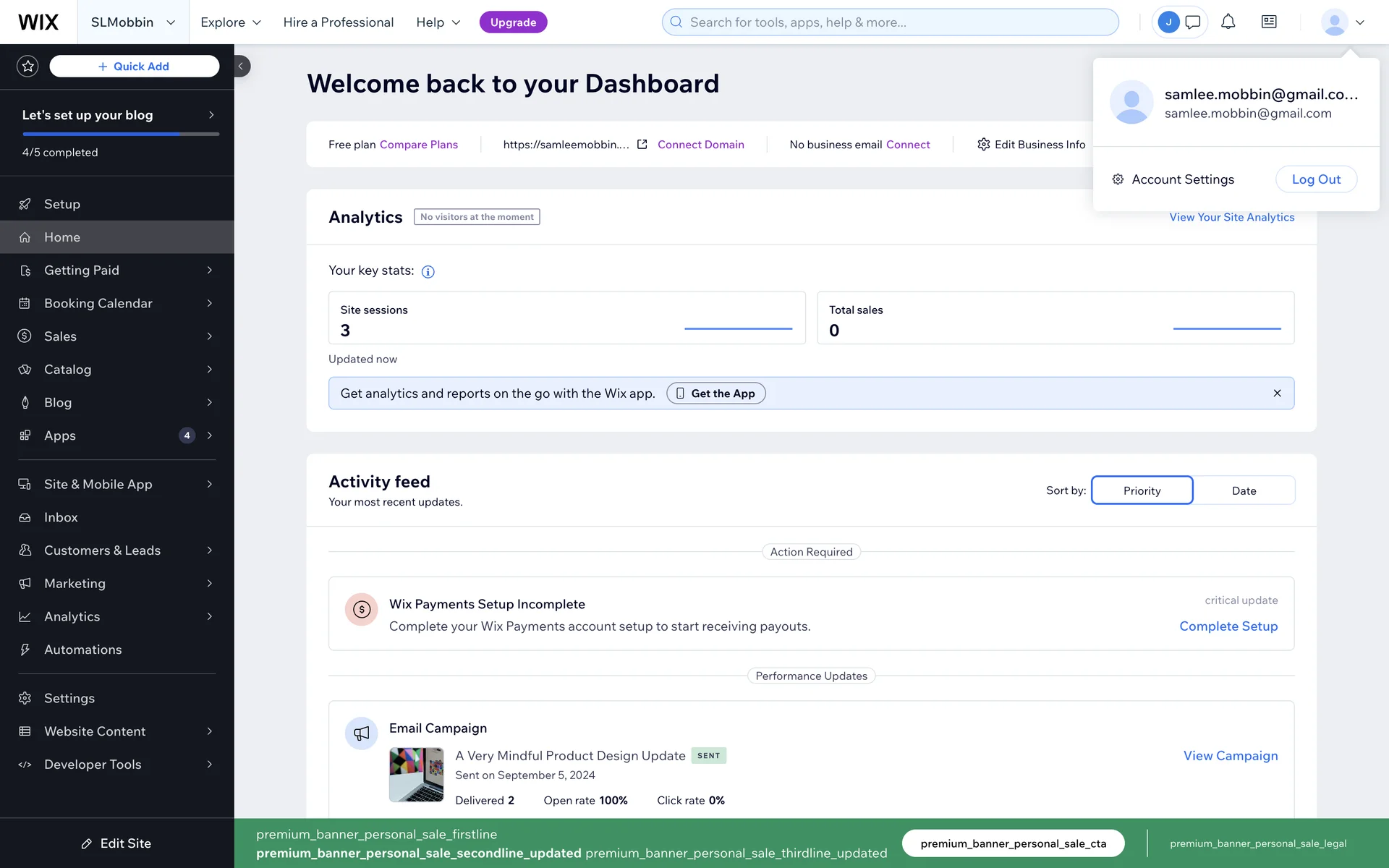Collapse the sidebar with the arrow icon

click(241, 67)
